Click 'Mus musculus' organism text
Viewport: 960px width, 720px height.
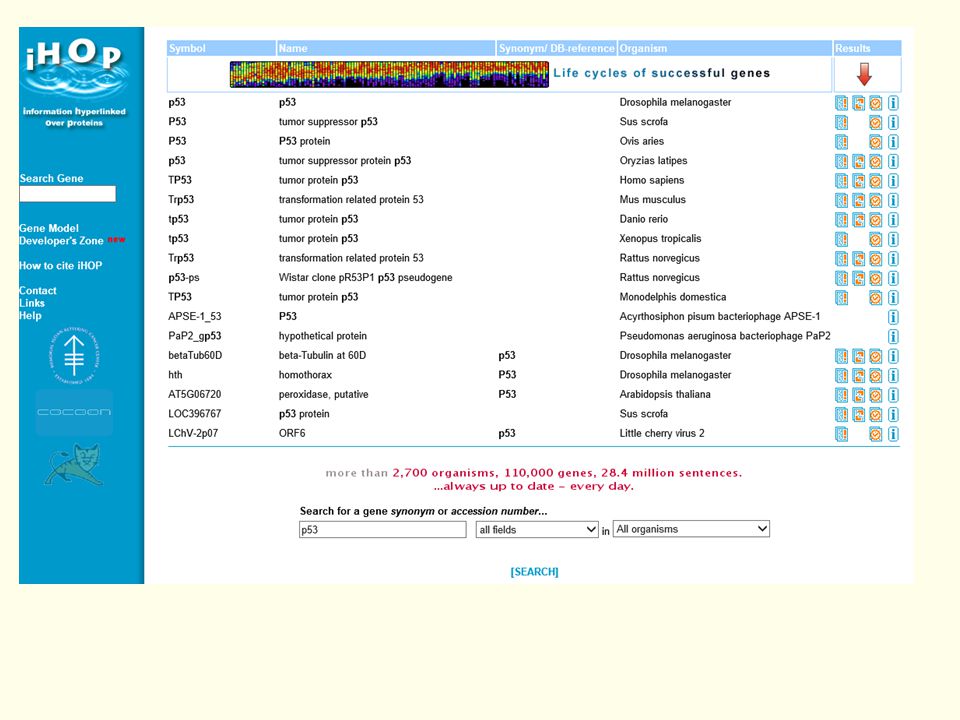653,200
